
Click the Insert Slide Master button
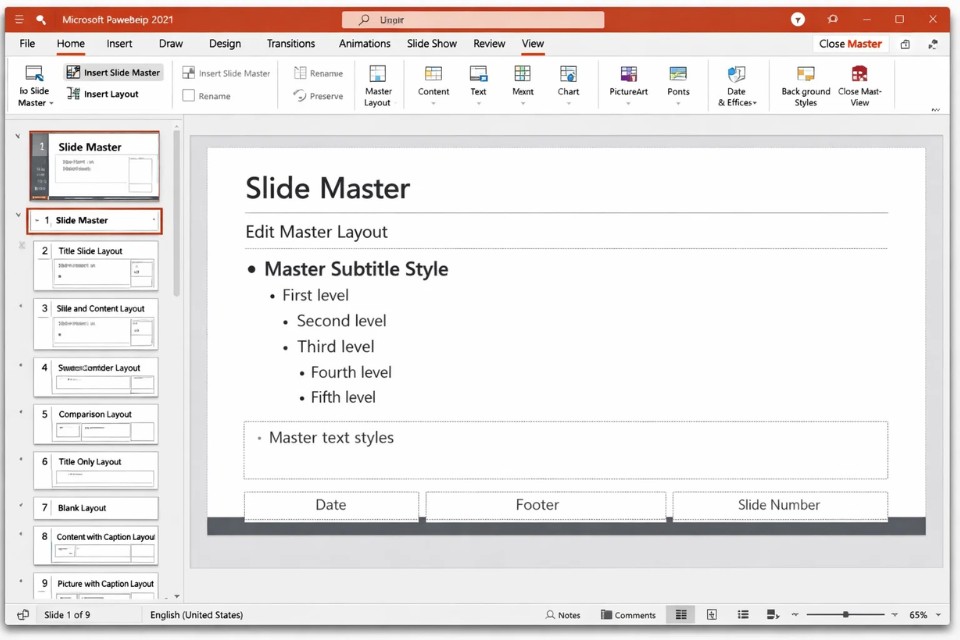click(x=113, y=73)
